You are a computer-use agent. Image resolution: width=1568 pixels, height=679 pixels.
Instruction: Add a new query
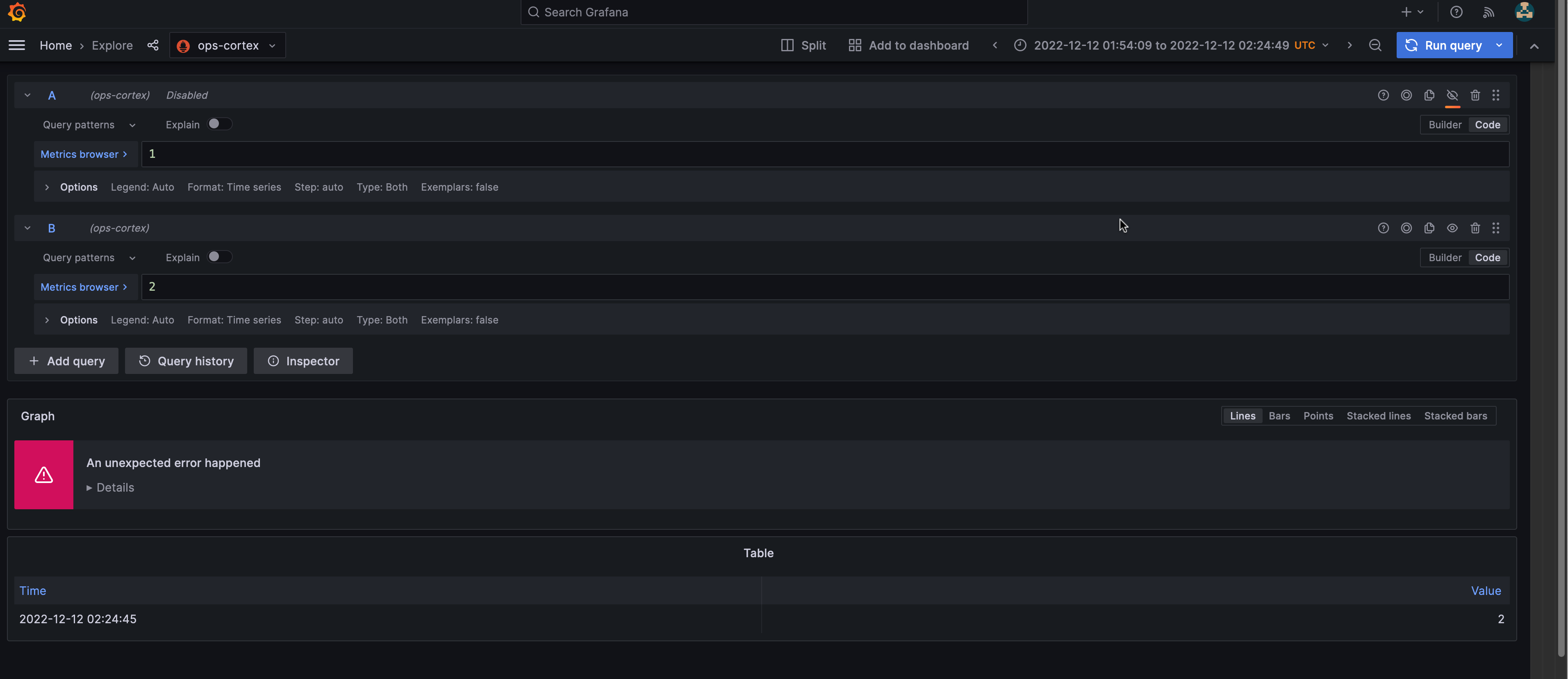[x=66, y=360]
